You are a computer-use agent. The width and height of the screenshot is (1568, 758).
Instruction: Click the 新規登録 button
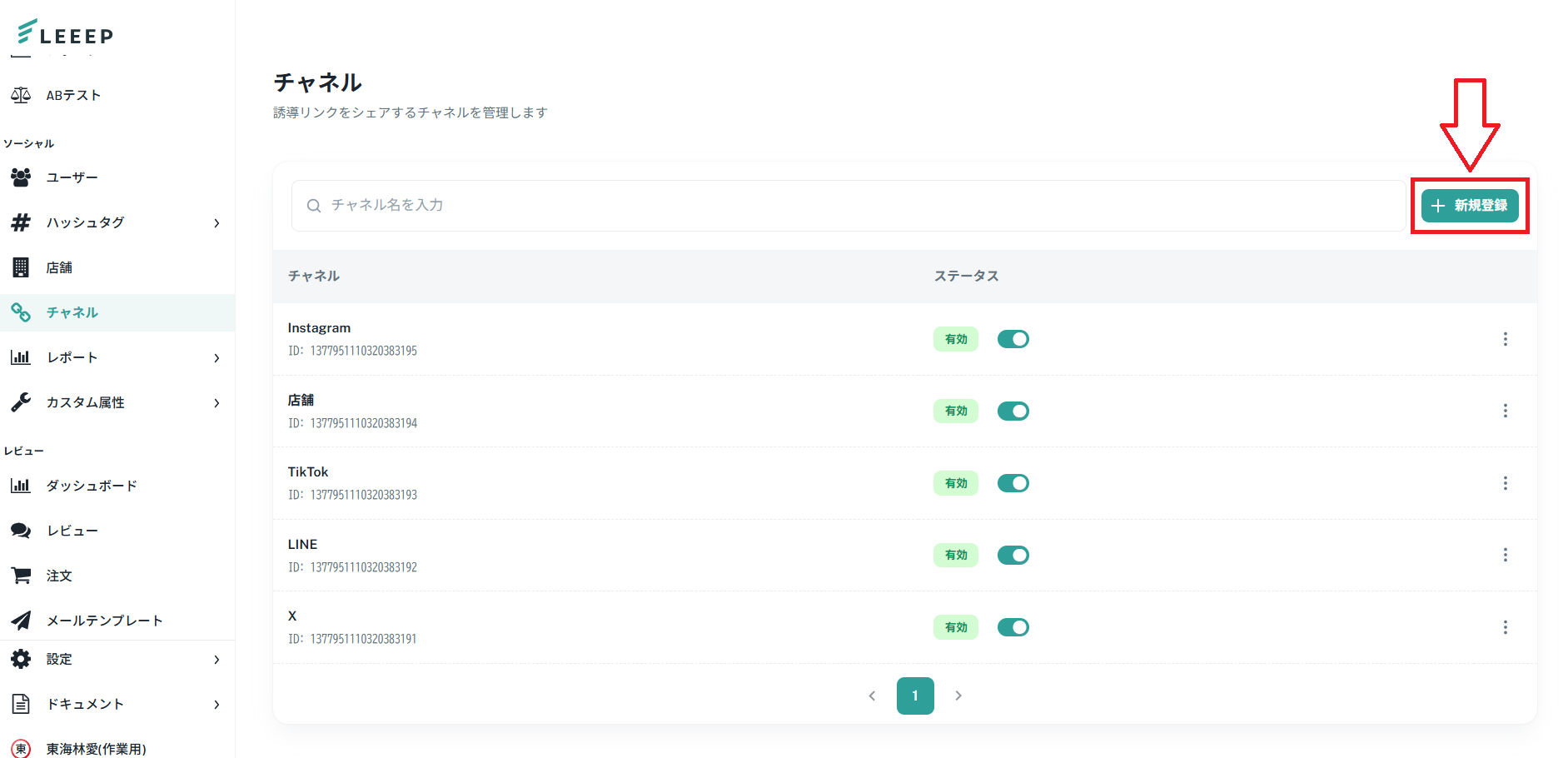(x=1470, y=206)
